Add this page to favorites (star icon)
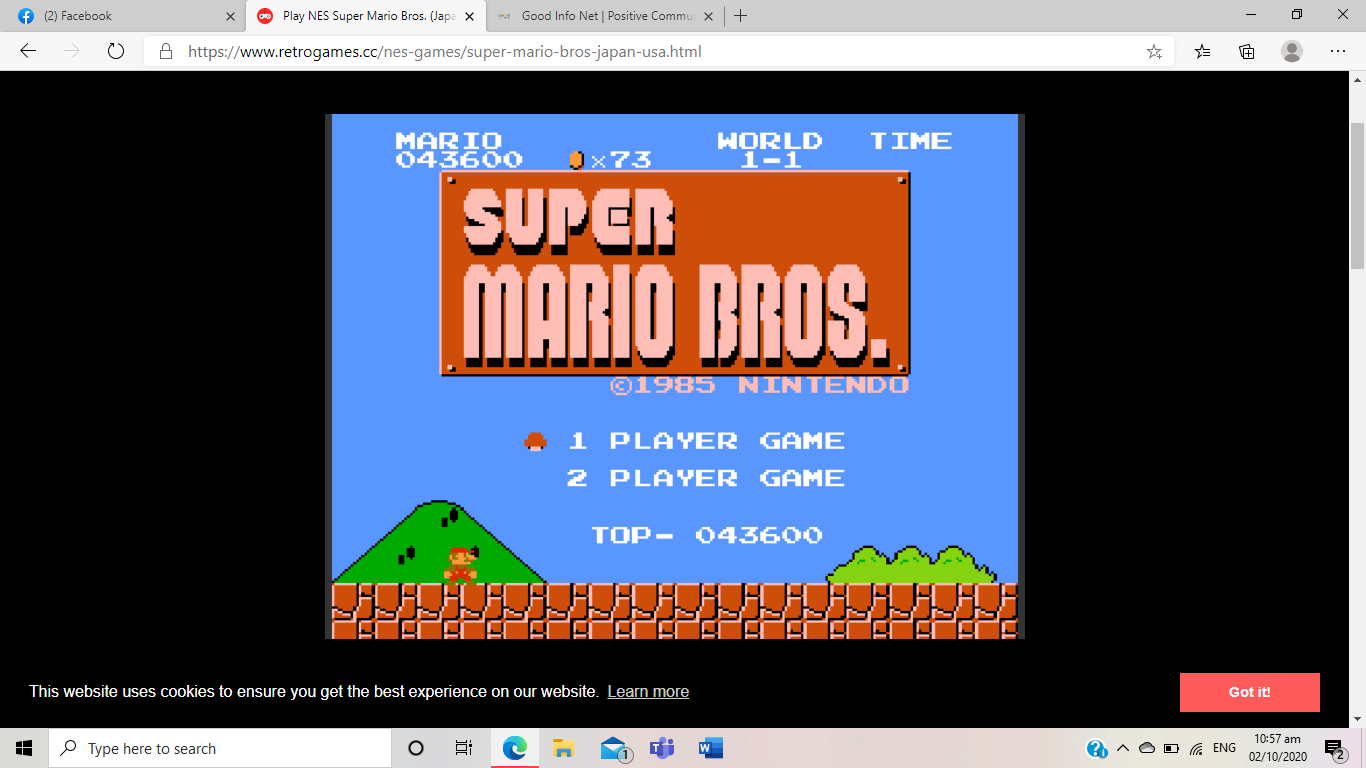The width and height of the screenshot is (1366, 768). click(1154, 51)
